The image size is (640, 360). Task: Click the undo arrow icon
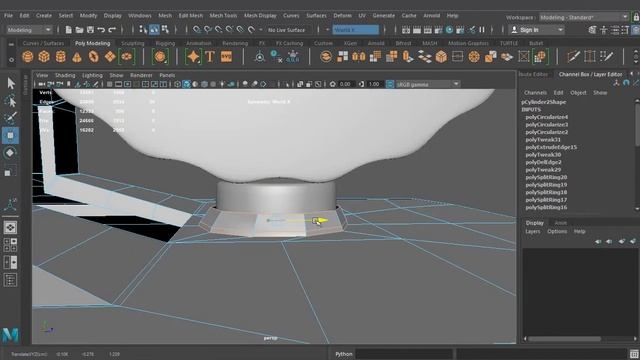[x=101, y=30]
